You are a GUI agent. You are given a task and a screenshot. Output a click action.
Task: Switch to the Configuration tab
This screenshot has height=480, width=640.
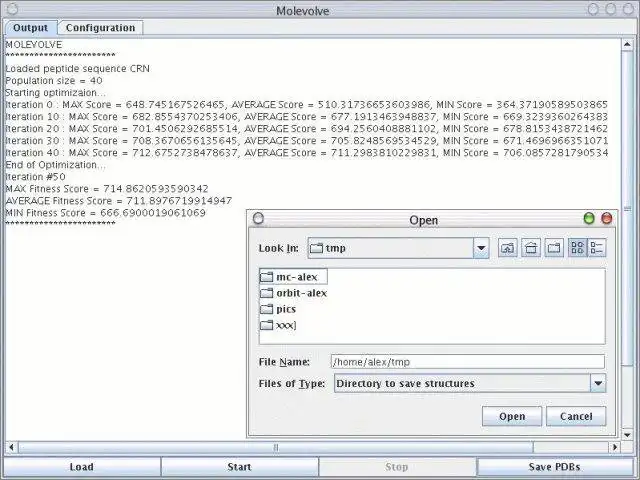100,28
